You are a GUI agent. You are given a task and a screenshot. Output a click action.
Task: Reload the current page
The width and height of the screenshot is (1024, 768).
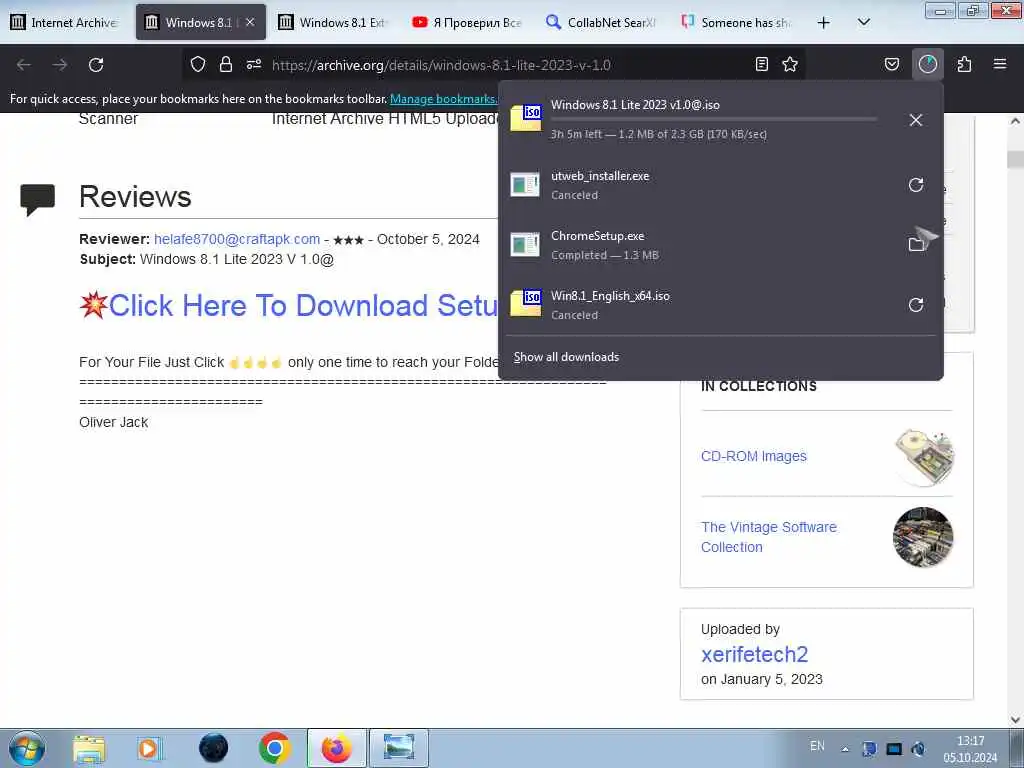[x=96, y=65]
